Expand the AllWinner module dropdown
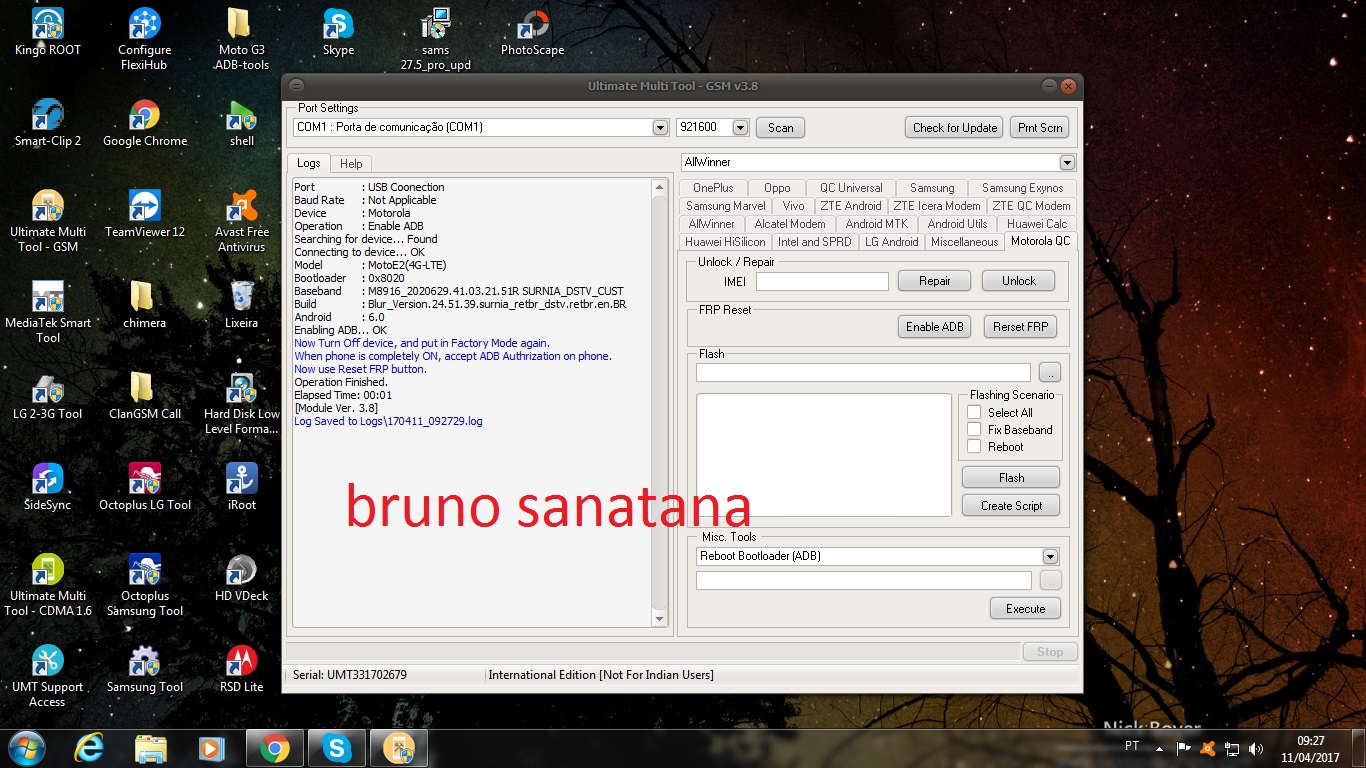Screen dimensions: 1366x768 click(1067, 162)
